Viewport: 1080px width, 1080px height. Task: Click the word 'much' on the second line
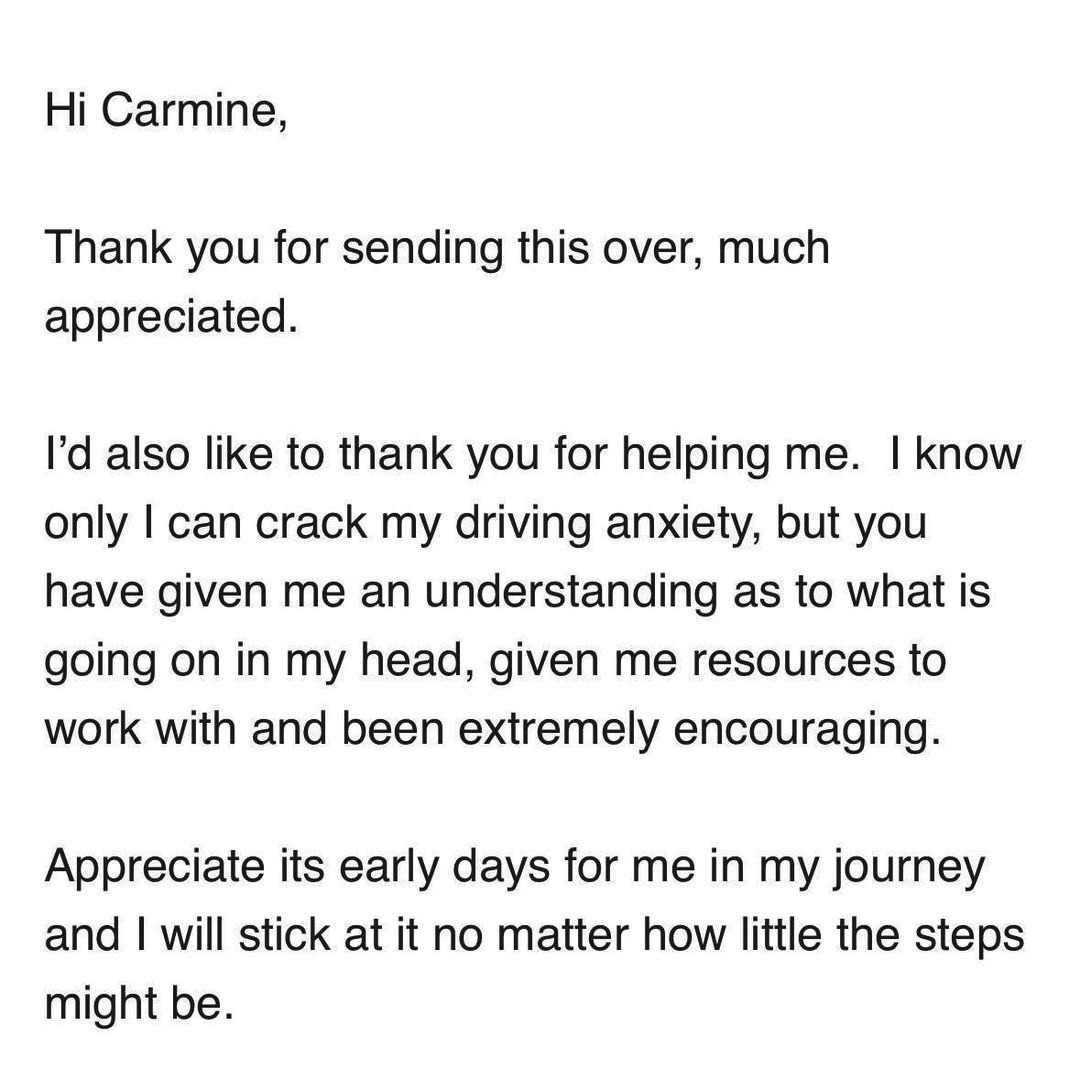tap(773, 248)
